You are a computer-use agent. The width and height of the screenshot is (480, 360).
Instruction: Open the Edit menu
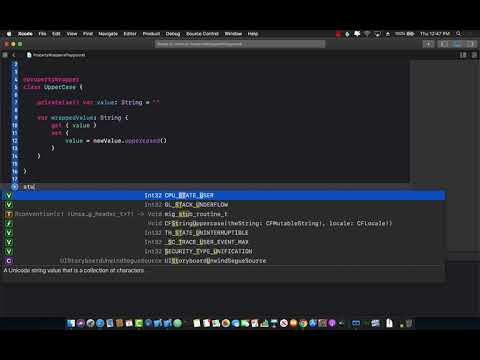coord(56,34)
